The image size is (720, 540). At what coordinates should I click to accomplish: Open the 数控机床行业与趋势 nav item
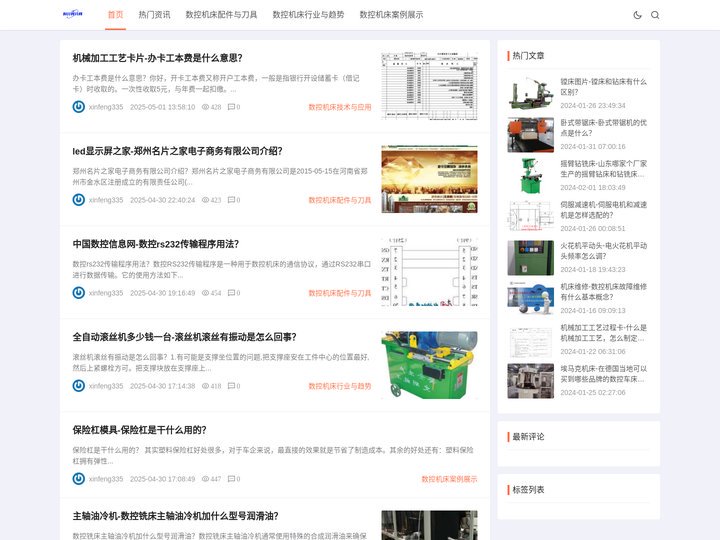[308, 15]
